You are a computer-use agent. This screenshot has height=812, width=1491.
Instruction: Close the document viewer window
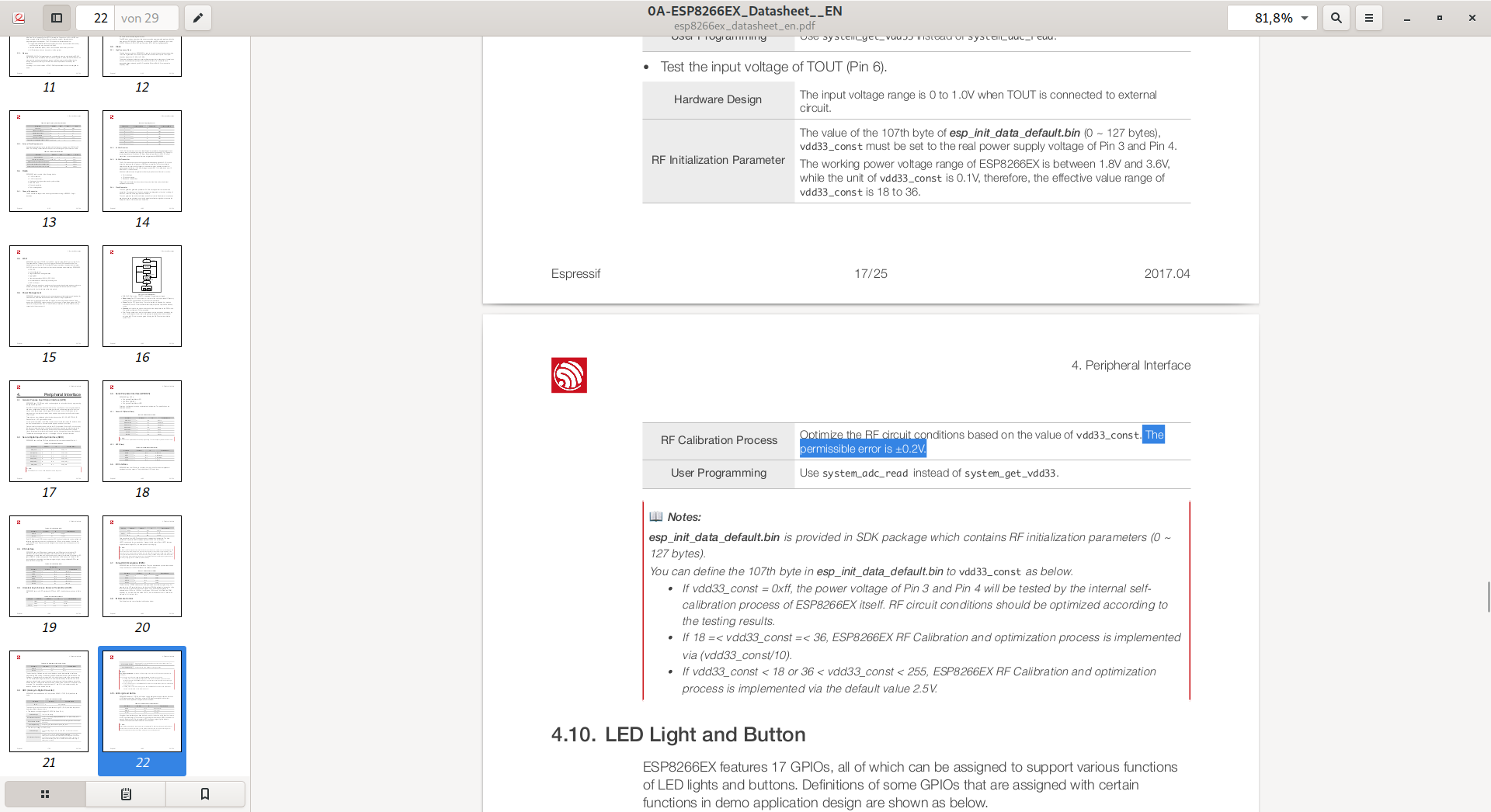point(1472,18)
